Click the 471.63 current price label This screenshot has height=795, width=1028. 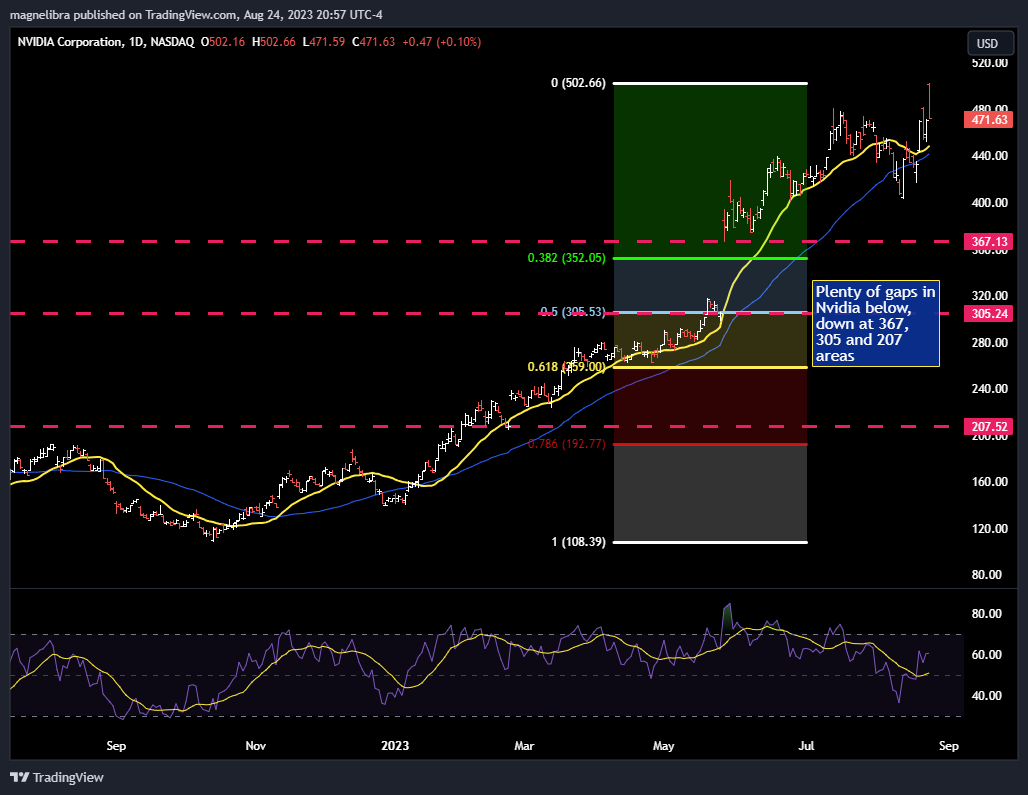[x=989, y=120]
